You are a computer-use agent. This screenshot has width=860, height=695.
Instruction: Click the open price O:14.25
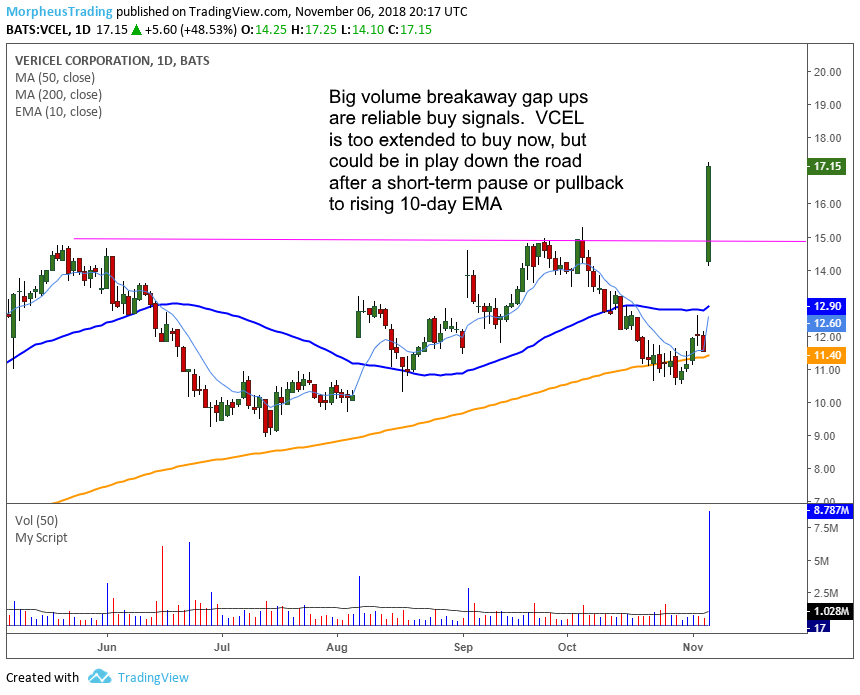point(263,30)
